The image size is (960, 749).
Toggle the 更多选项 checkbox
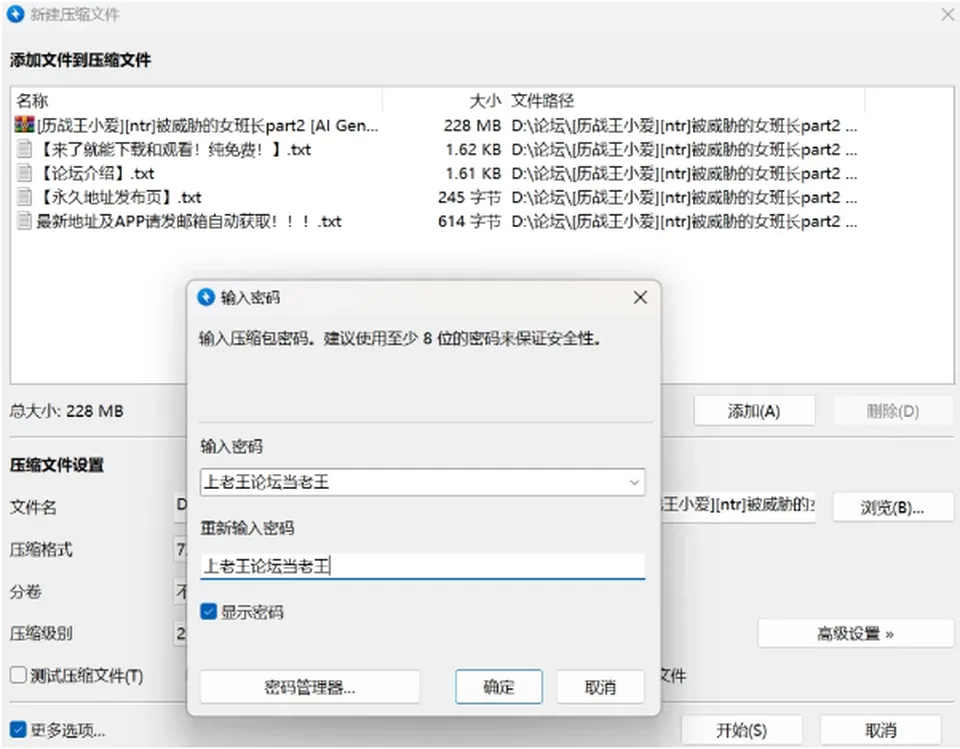[x=18, y=729]
